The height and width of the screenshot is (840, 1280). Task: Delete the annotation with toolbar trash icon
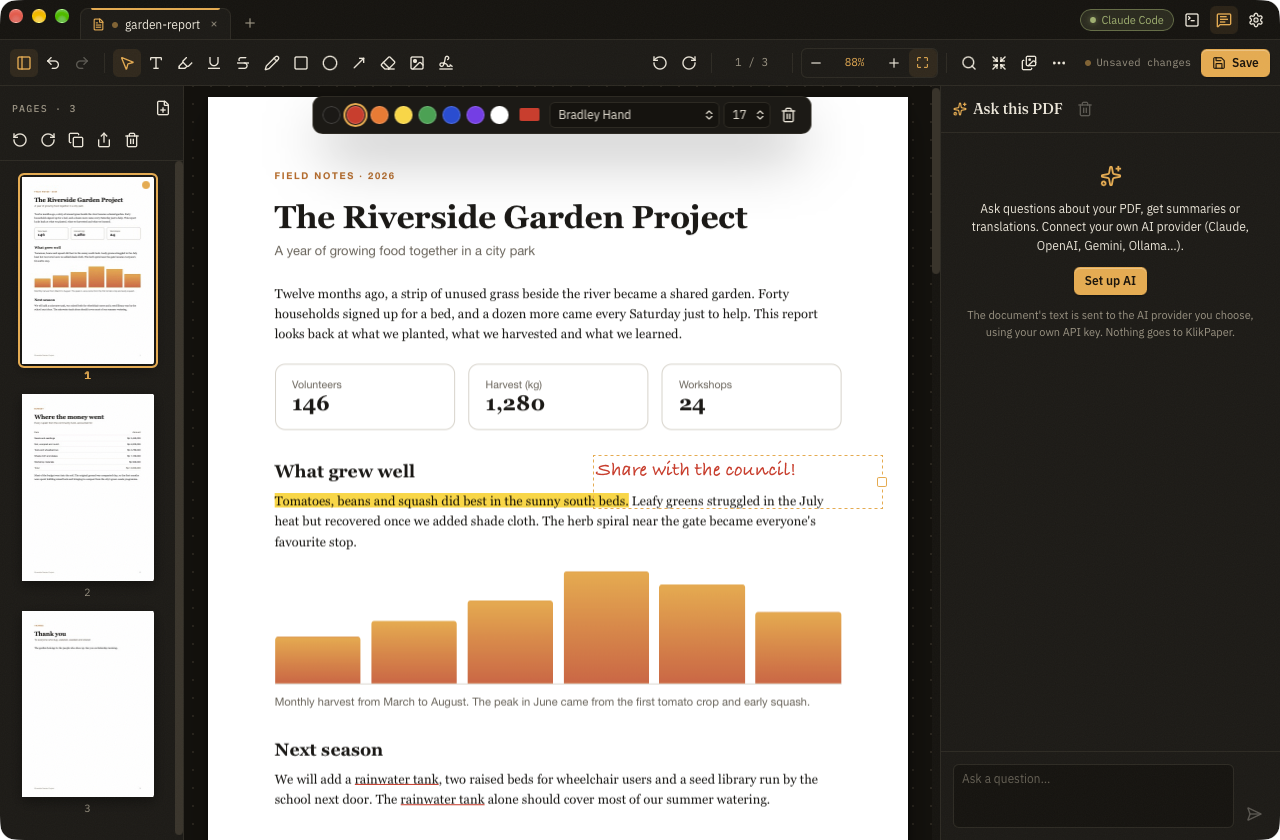pos(788,115)
